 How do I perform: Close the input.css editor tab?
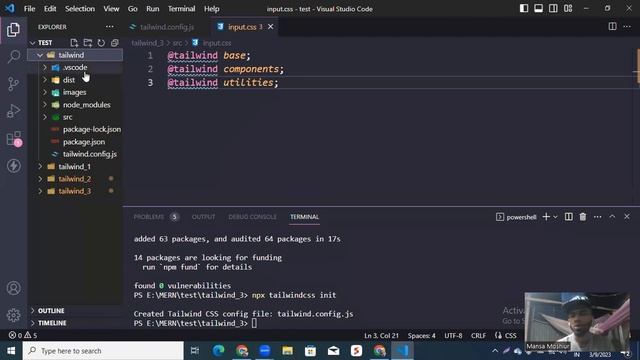271,27
